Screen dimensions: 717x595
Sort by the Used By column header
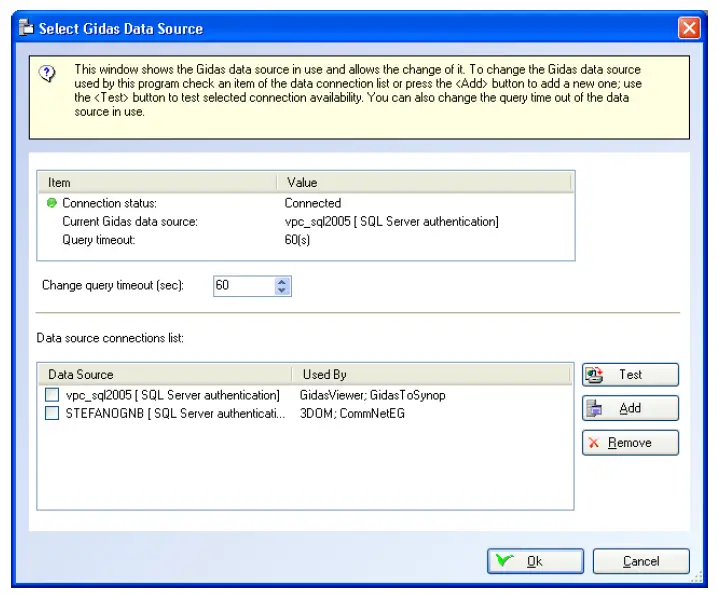(431, 375)
